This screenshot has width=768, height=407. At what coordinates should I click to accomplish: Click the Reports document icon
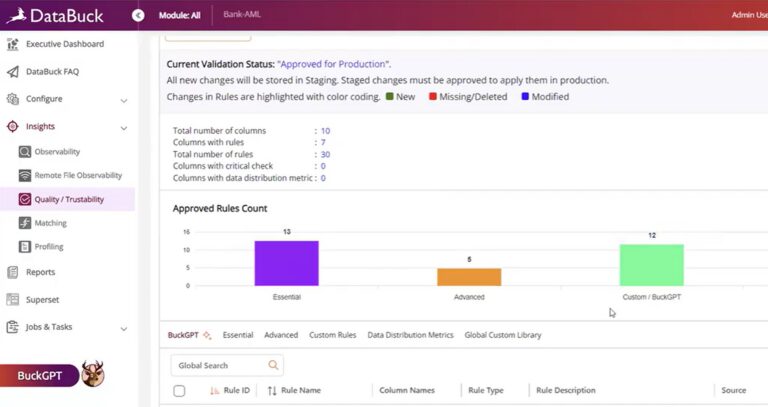[x=13, y=272]
